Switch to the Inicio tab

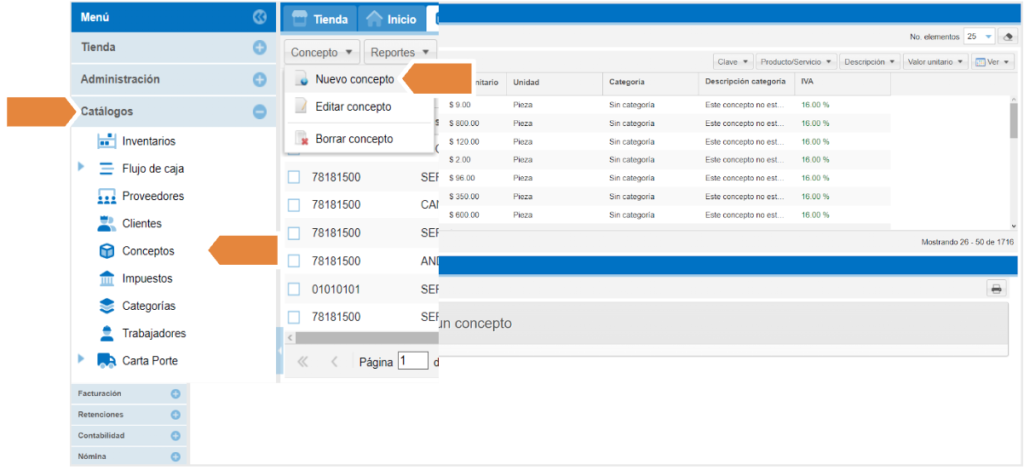pos(391,19)
